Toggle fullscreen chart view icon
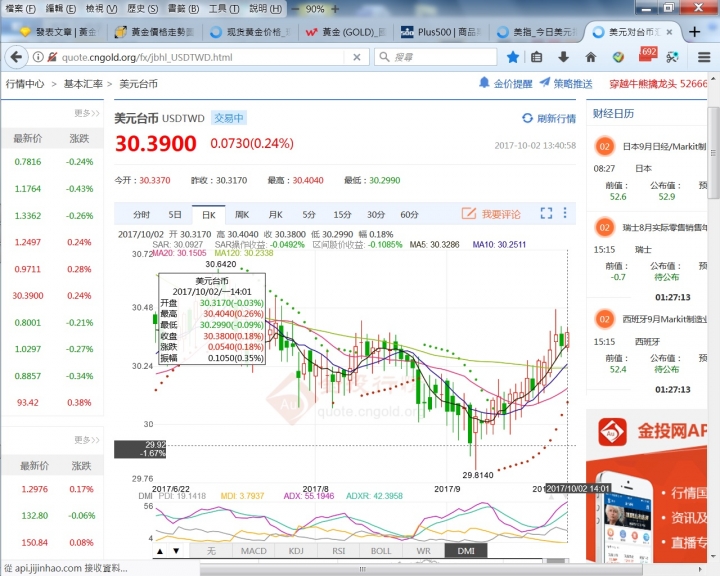This screenshot has height=576, width=720. (546, 213)
